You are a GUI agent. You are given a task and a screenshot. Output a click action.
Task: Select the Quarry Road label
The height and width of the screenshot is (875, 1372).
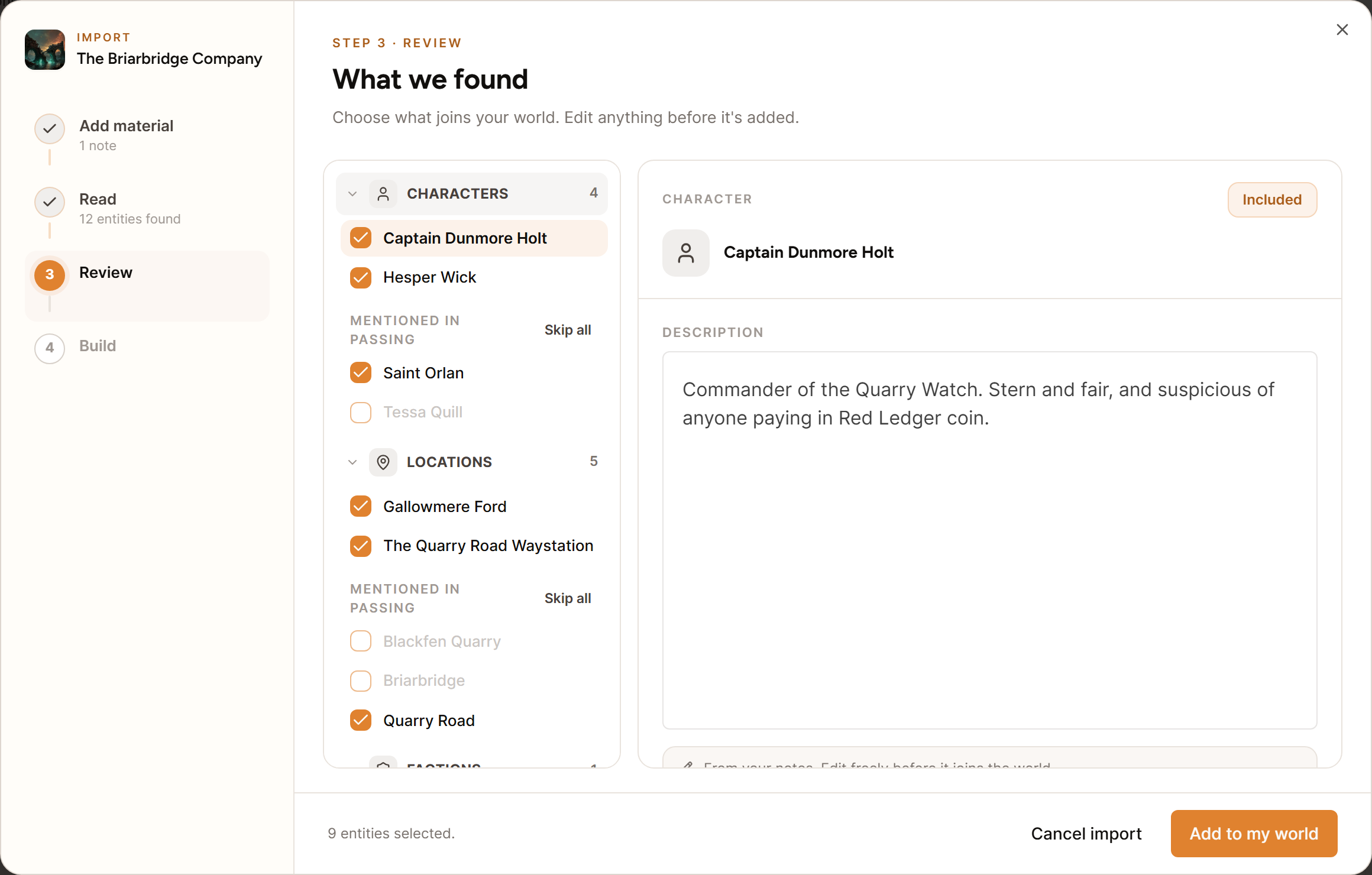click(429, 721)
